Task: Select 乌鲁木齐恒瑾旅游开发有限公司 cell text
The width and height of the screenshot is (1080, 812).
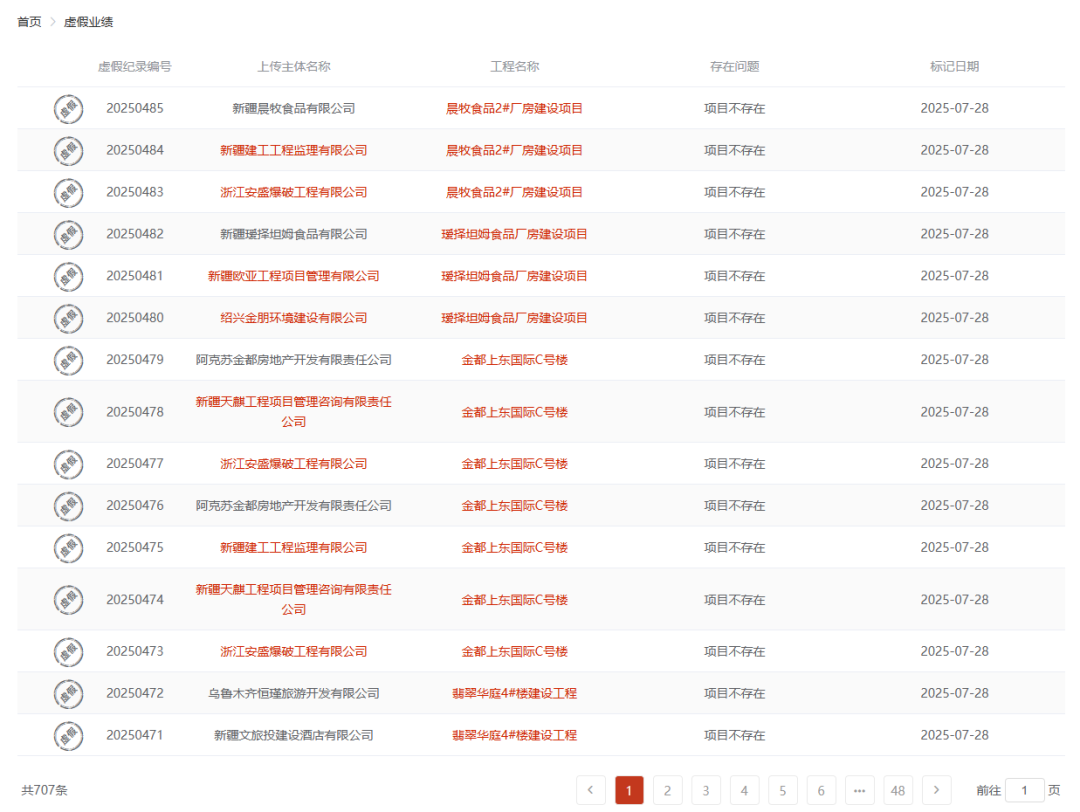Action: point(293,693)
